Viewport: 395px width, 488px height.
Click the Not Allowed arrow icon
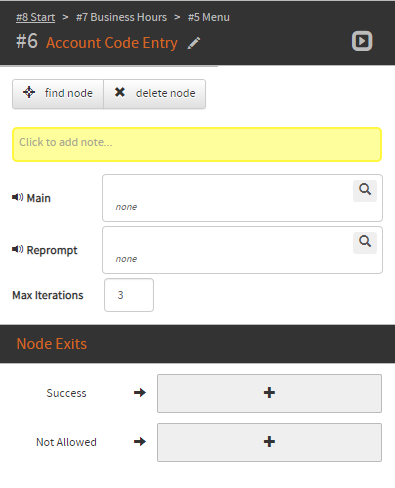(x=140, y=442)
